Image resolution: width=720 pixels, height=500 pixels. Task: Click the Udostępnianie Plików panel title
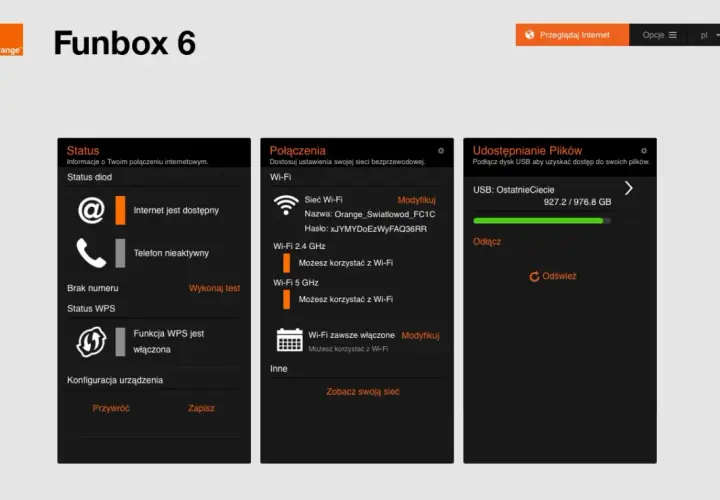(x=528, y=151)
